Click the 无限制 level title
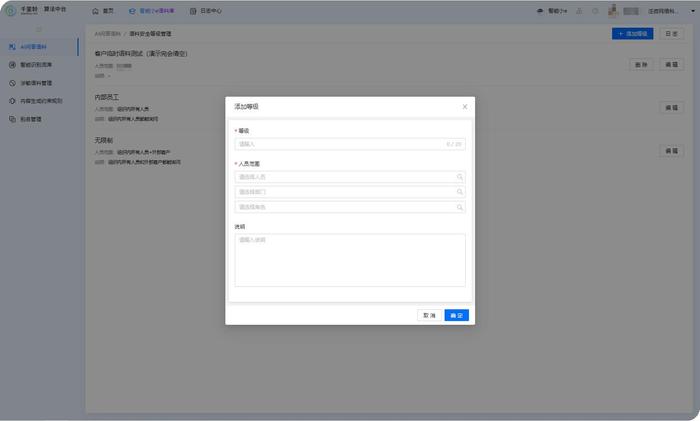This screenshot has height=421, width=700. [x=104, y=141]
